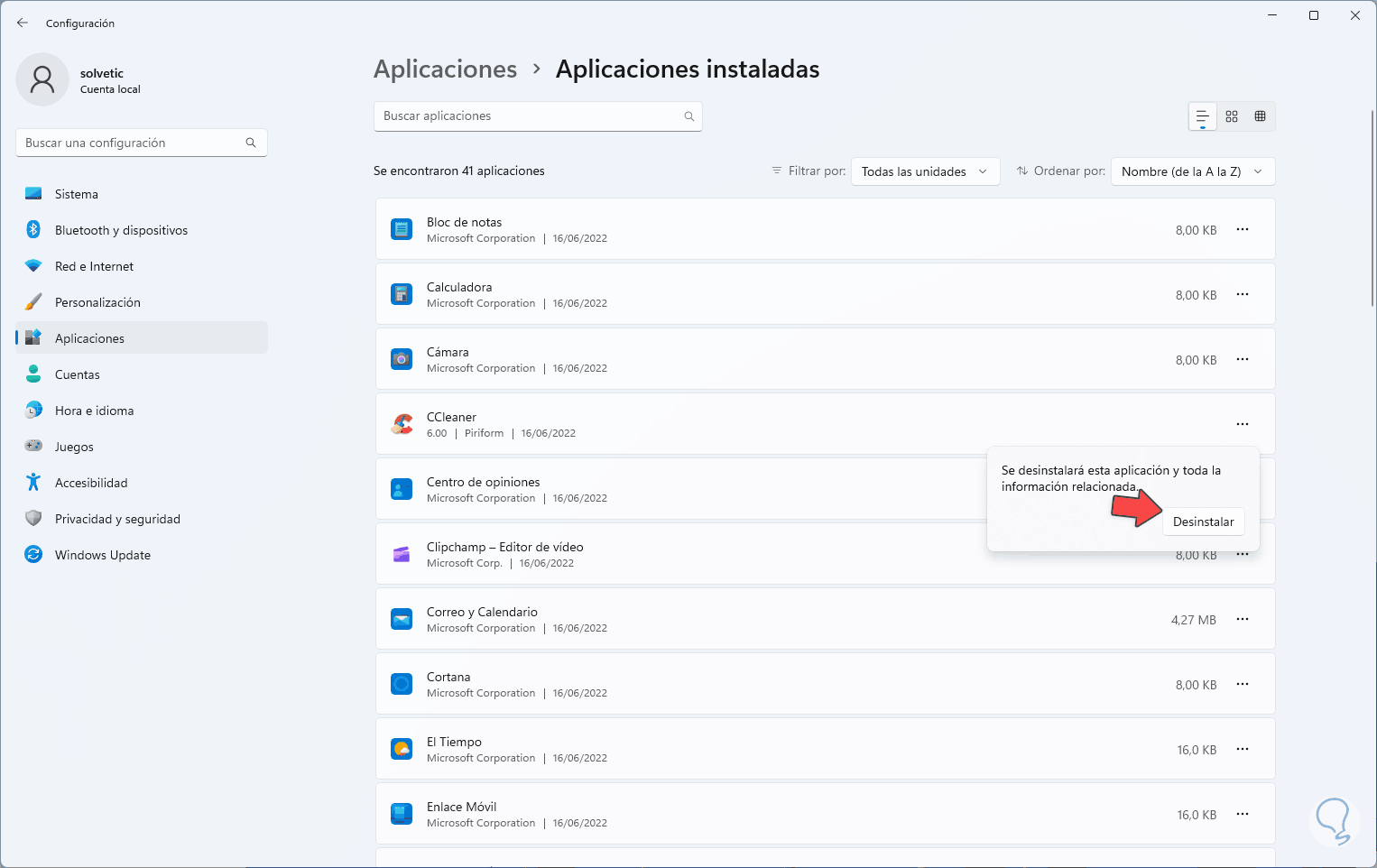
Task: Select the list view layout icon
Action: pyautogui.click(x=1202, y=116)
